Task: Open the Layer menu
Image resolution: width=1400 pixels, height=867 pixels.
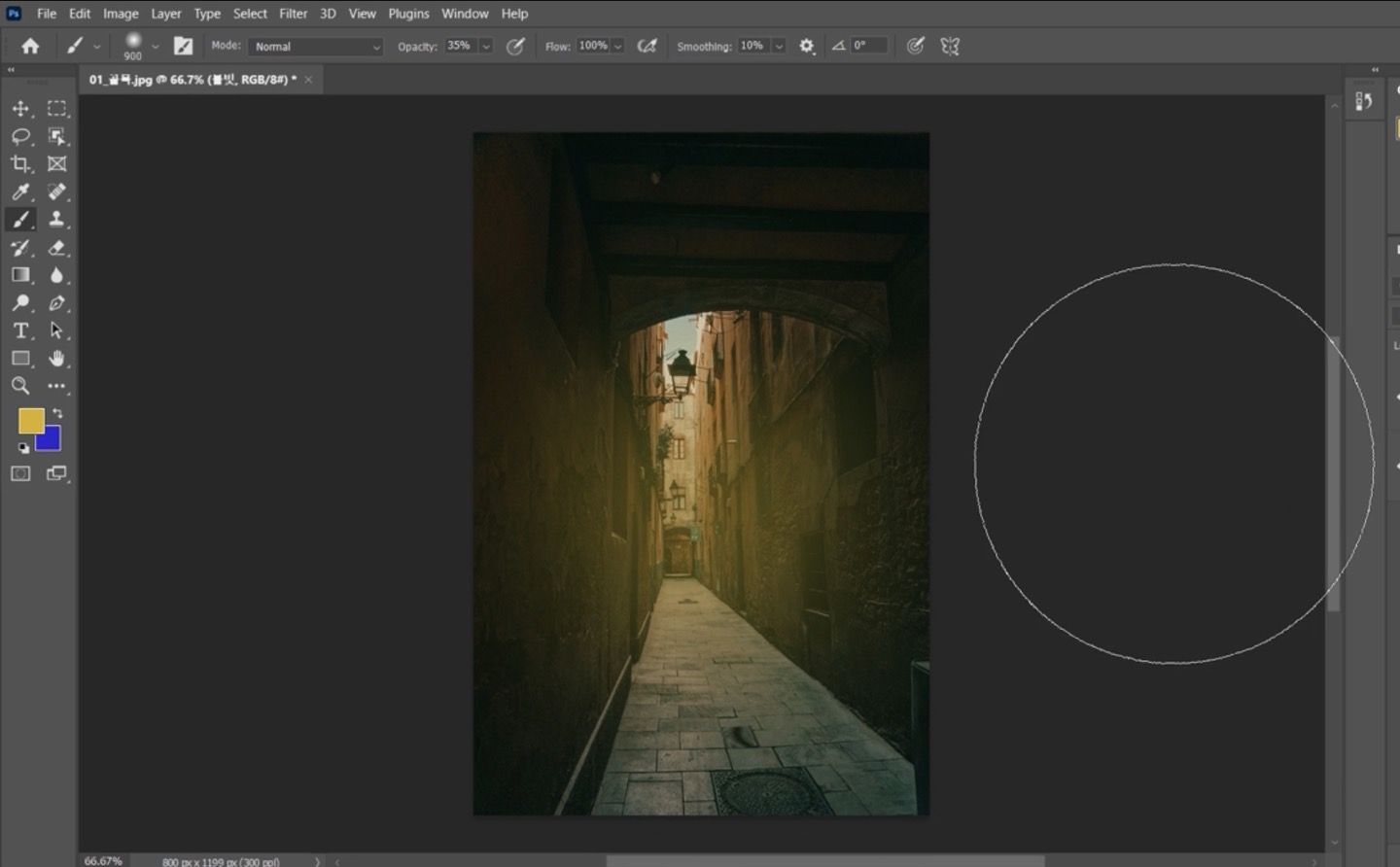Action: pos(165,14)
